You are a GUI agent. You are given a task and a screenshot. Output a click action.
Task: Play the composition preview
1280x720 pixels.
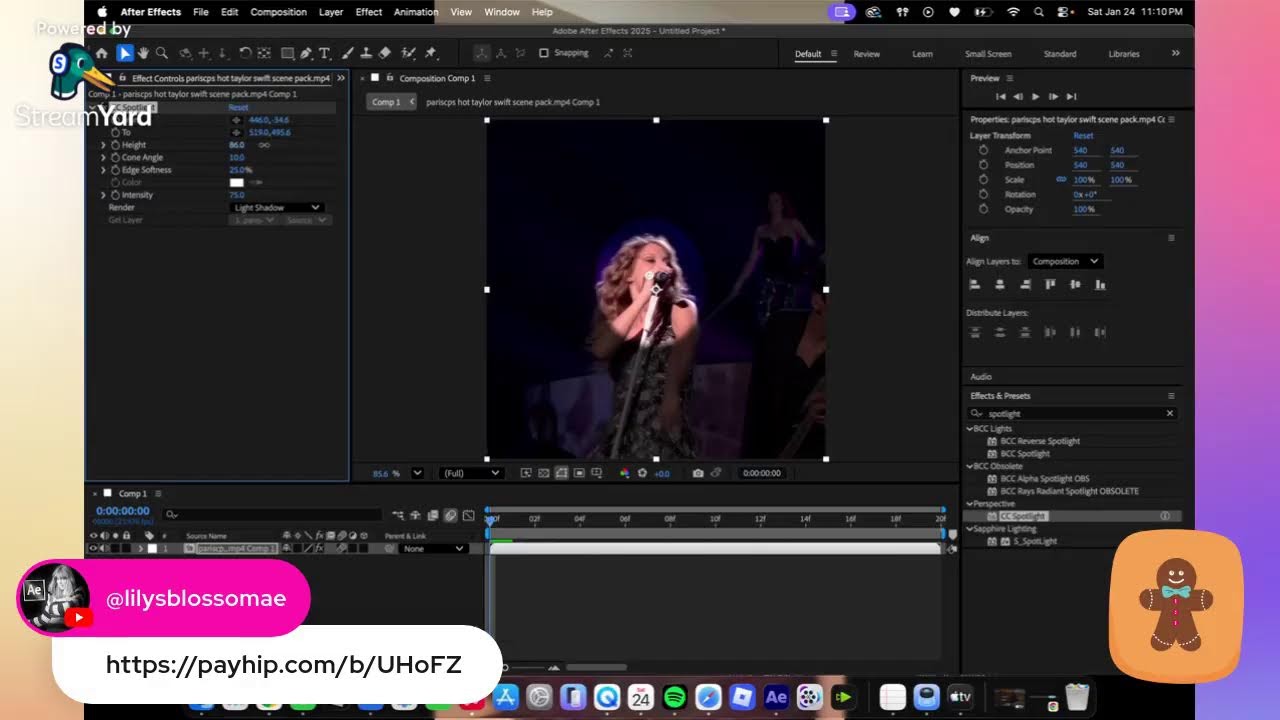(1035, 97)
